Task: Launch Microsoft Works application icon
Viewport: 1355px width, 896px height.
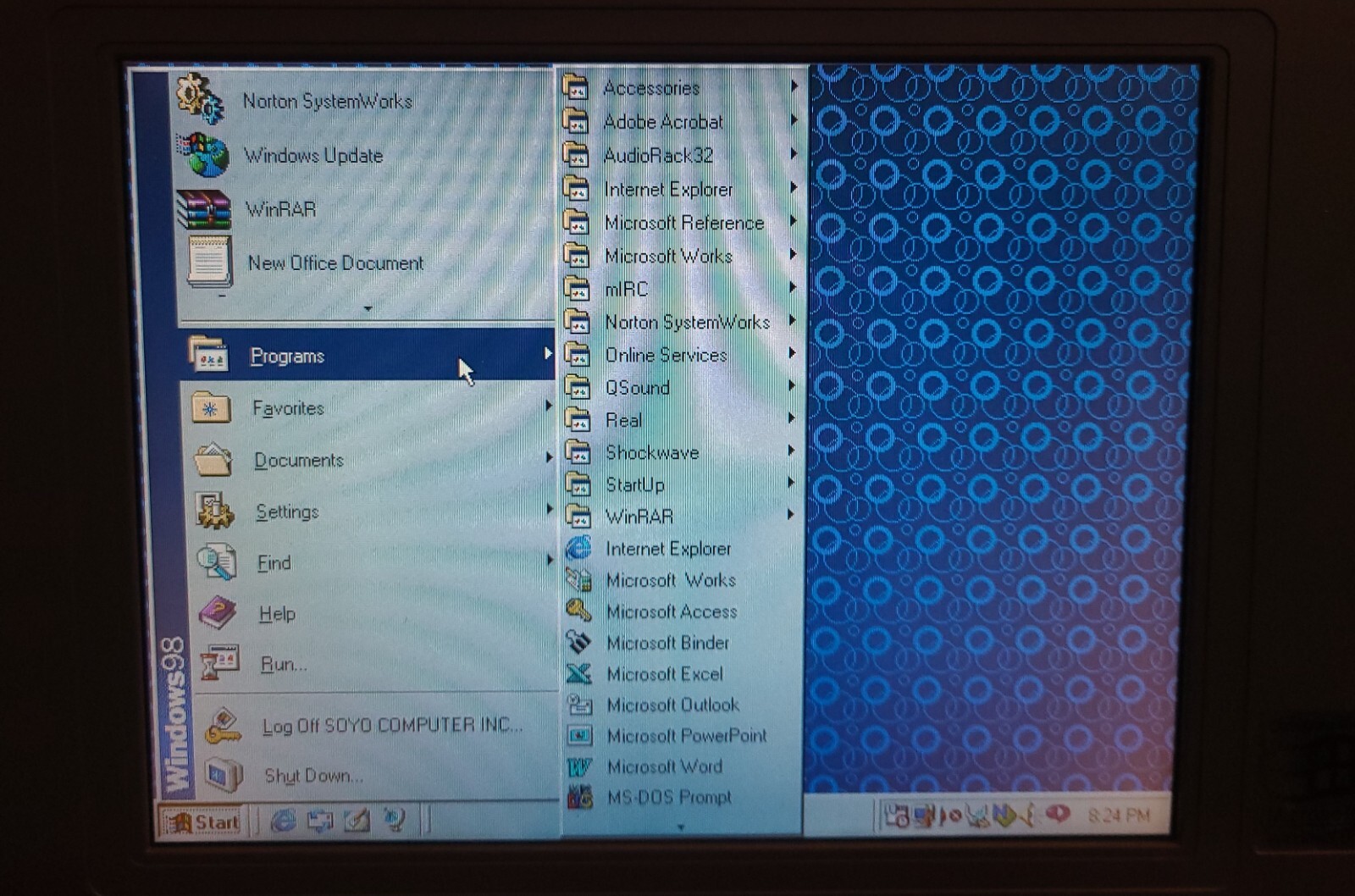Action: (x=578, y=580)
